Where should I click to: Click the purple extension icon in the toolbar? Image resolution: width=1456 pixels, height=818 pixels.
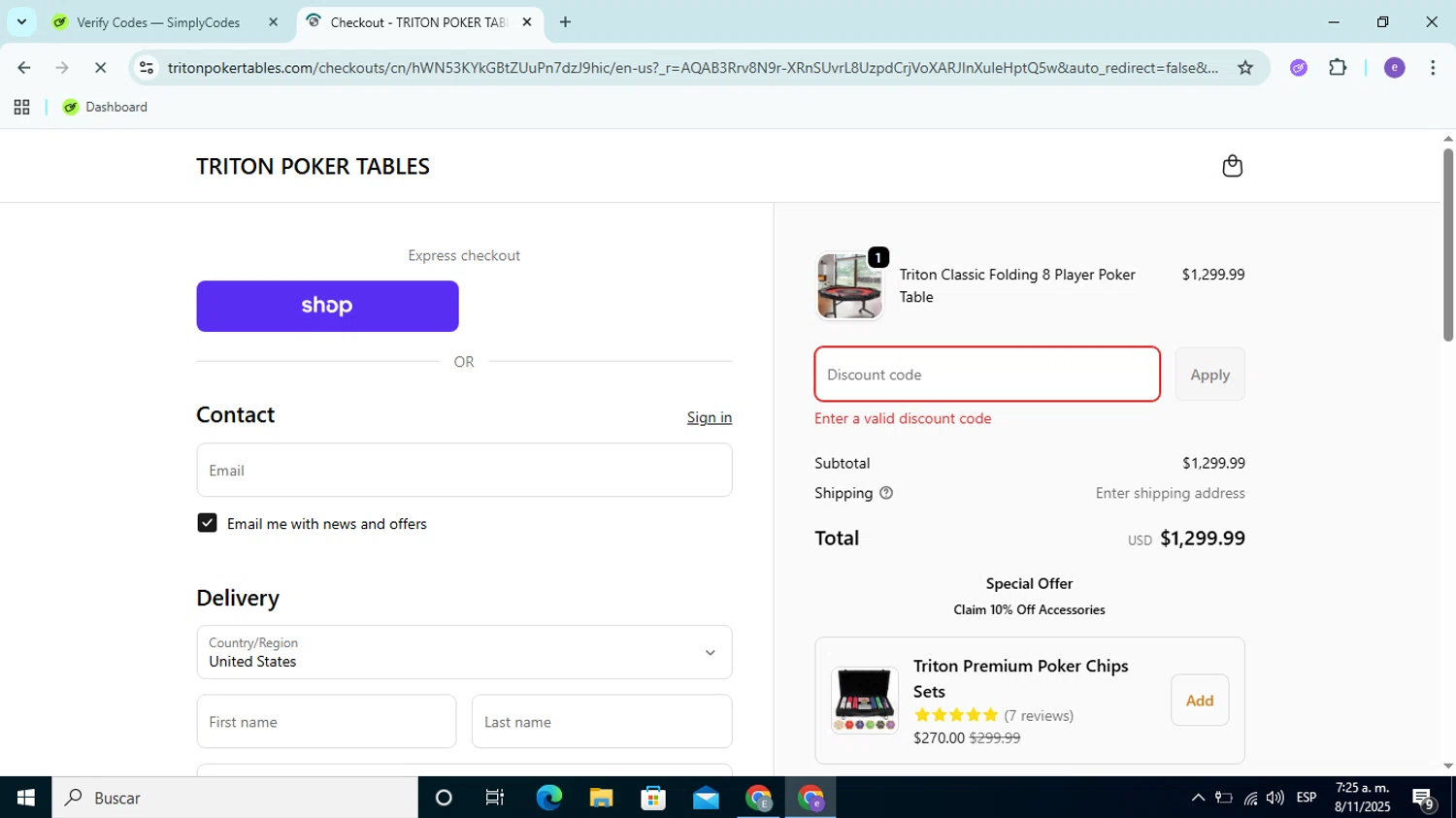point(1298,68)
